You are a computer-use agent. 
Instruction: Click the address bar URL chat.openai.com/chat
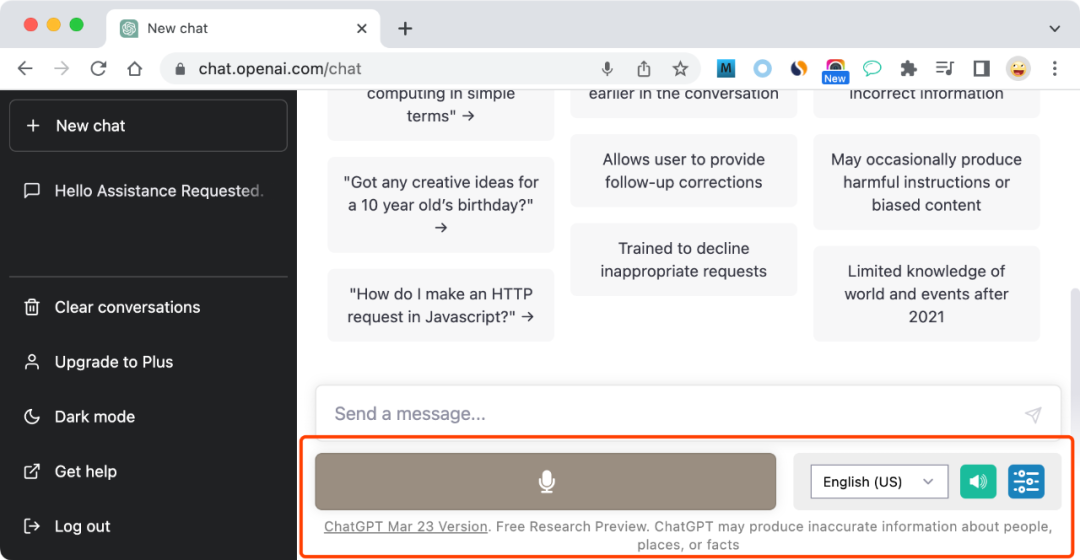(x=280, y=69)
